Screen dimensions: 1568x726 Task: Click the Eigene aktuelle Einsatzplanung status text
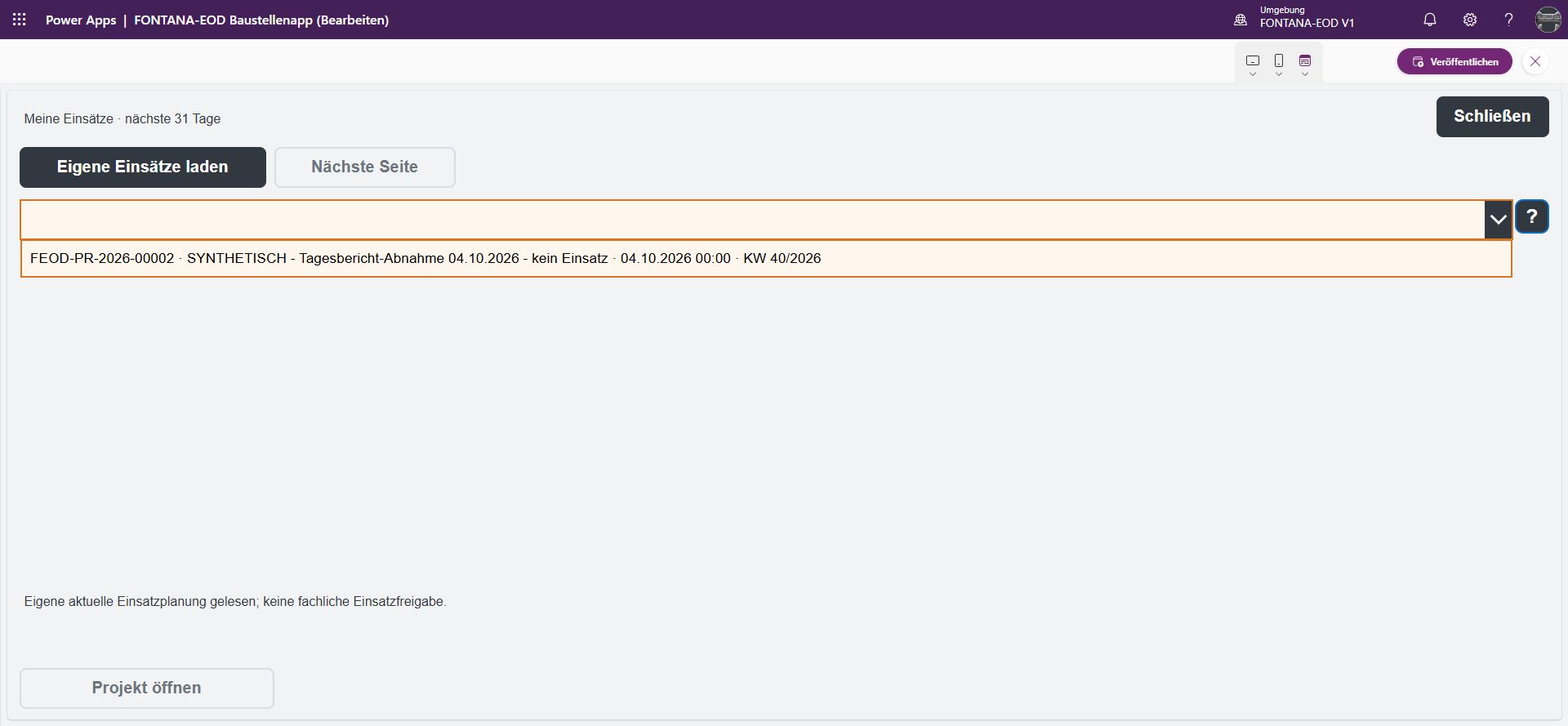pyautogui.click(x=235, y=602)
